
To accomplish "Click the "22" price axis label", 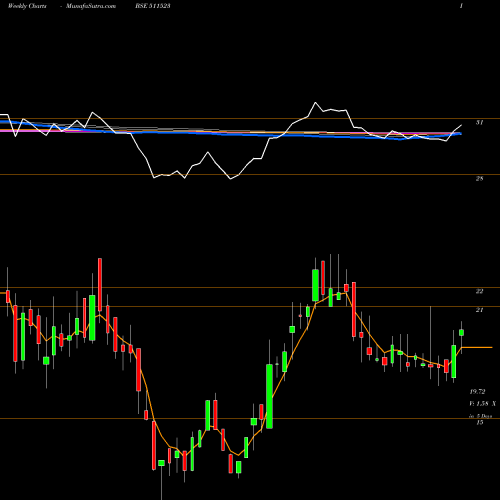I will pos(479,291).
